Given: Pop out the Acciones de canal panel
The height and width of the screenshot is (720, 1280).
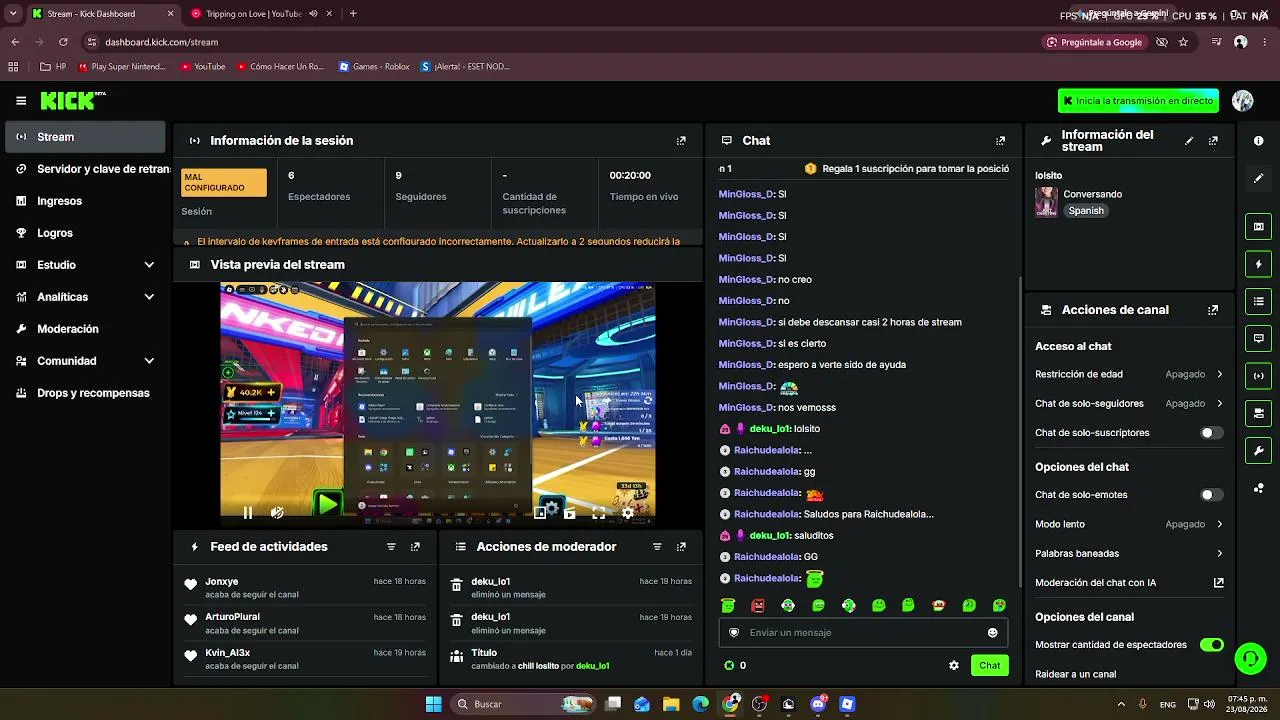Looking at the screenshot, I should pos(1213,310).
